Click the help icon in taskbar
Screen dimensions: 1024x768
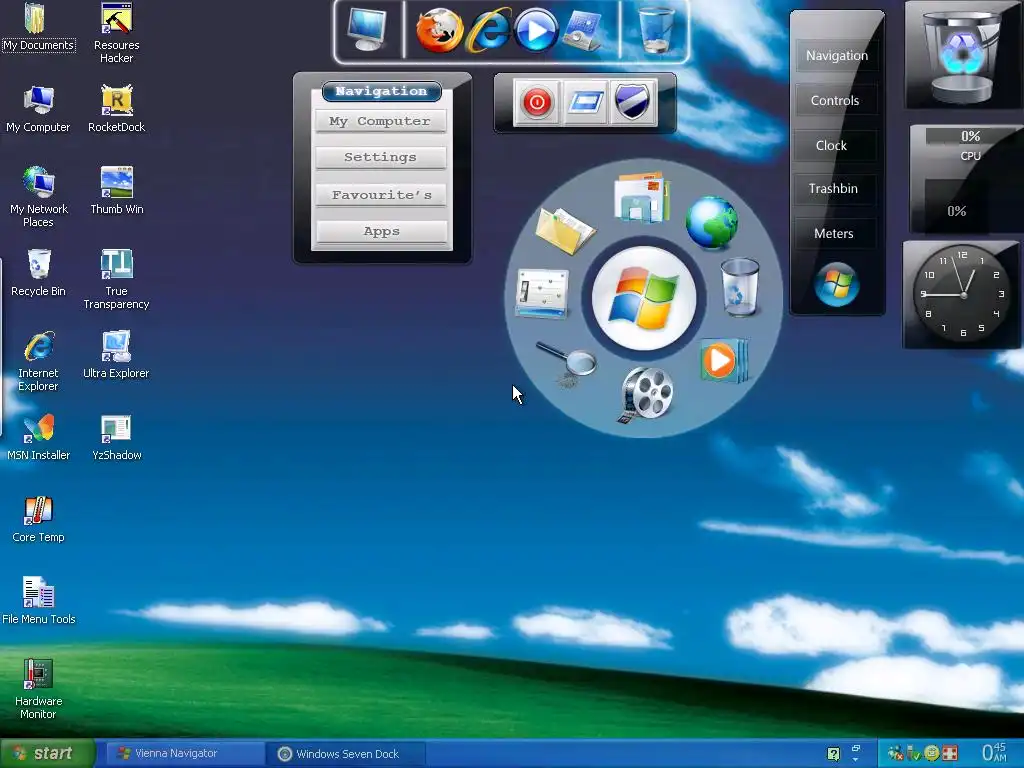tap(833, 754)
